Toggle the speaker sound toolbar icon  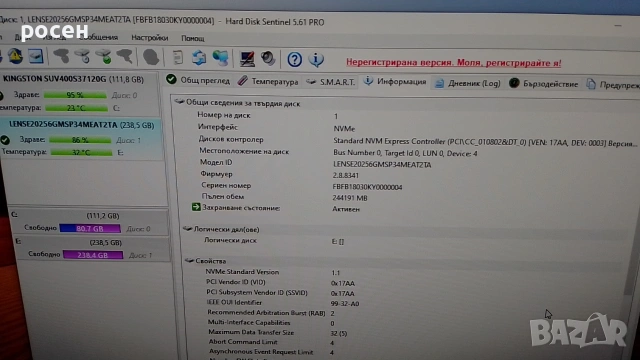(268, 59)
